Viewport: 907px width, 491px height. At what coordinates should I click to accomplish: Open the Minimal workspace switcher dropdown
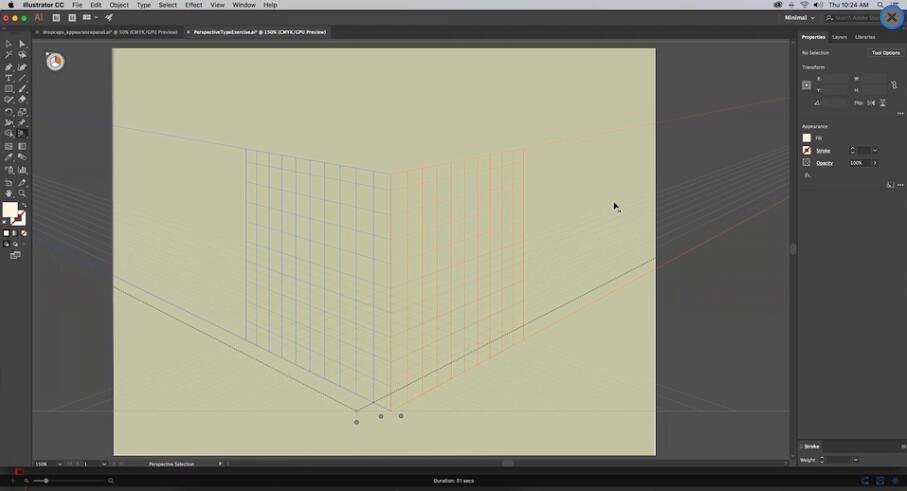pyautogui.click(x=801, y=18)
